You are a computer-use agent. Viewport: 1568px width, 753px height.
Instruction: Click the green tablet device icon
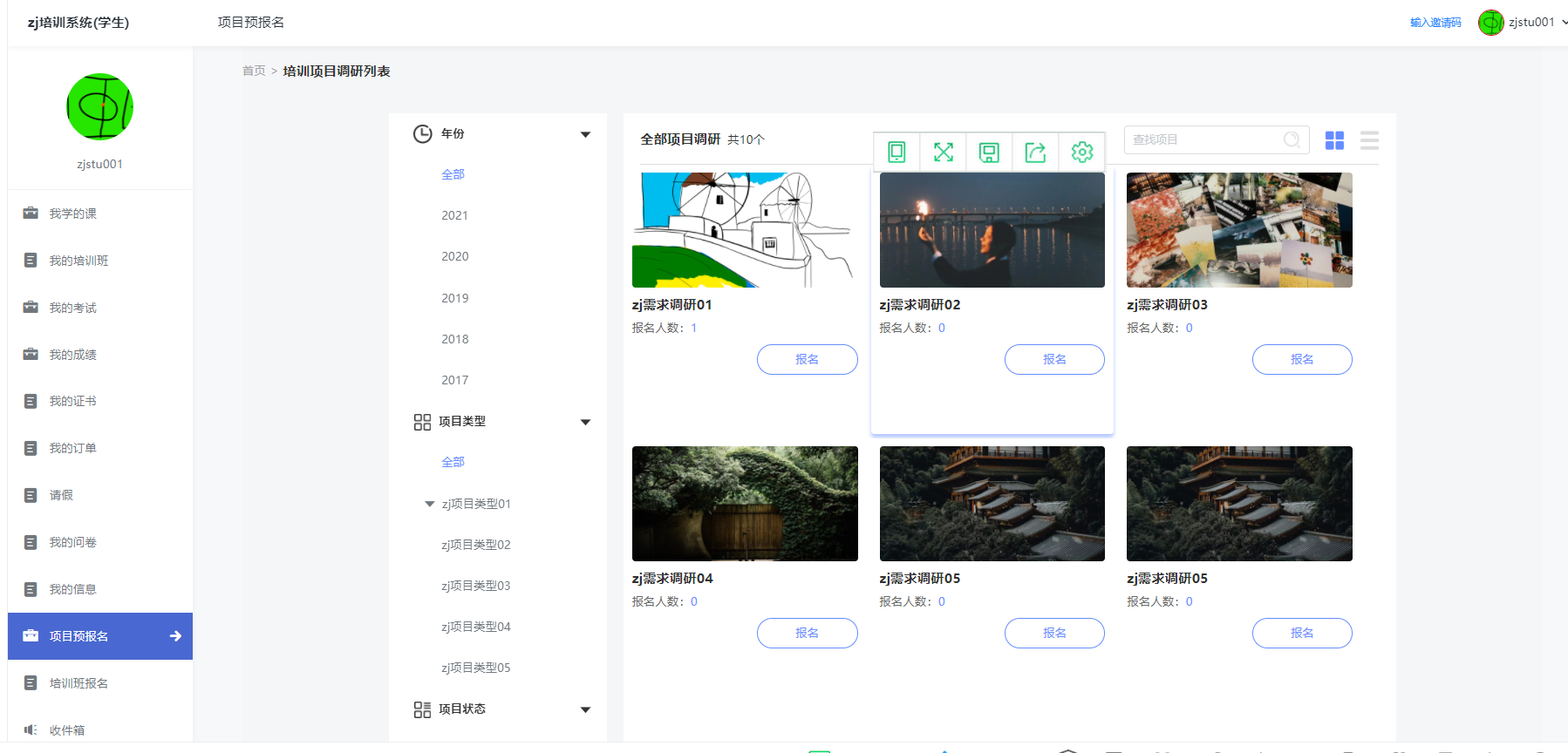(896, 153)
